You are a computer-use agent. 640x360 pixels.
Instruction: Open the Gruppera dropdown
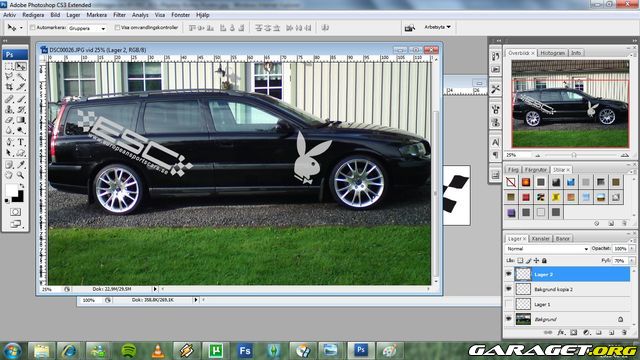[x=87, y=28]
